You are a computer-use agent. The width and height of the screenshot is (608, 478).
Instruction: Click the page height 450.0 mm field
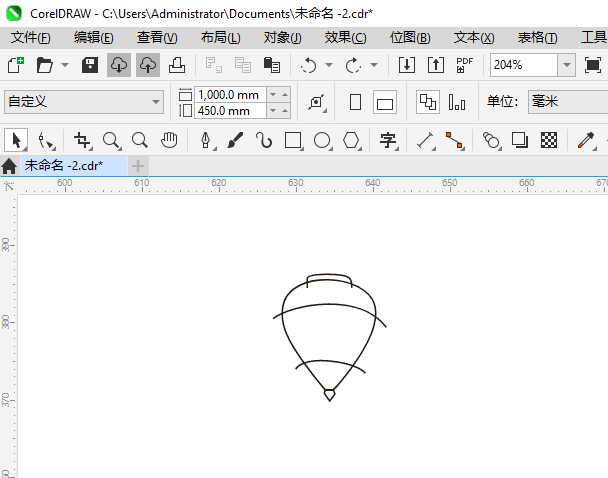click(x=230, y=111)
